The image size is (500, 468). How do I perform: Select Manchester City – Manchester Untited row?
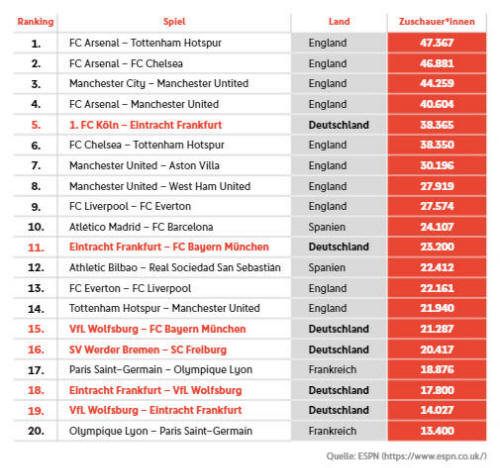click(250, 83)
